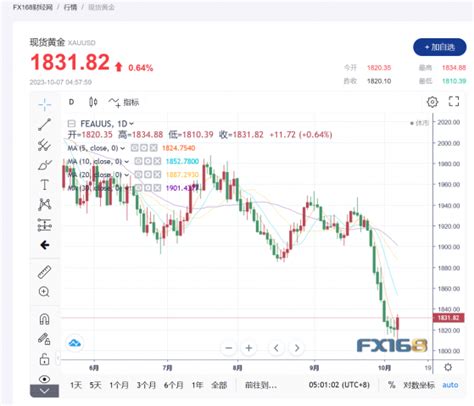Click the cloud save chart icon
The height and width of the screenshot is (406, 474).
coord(74,343)
